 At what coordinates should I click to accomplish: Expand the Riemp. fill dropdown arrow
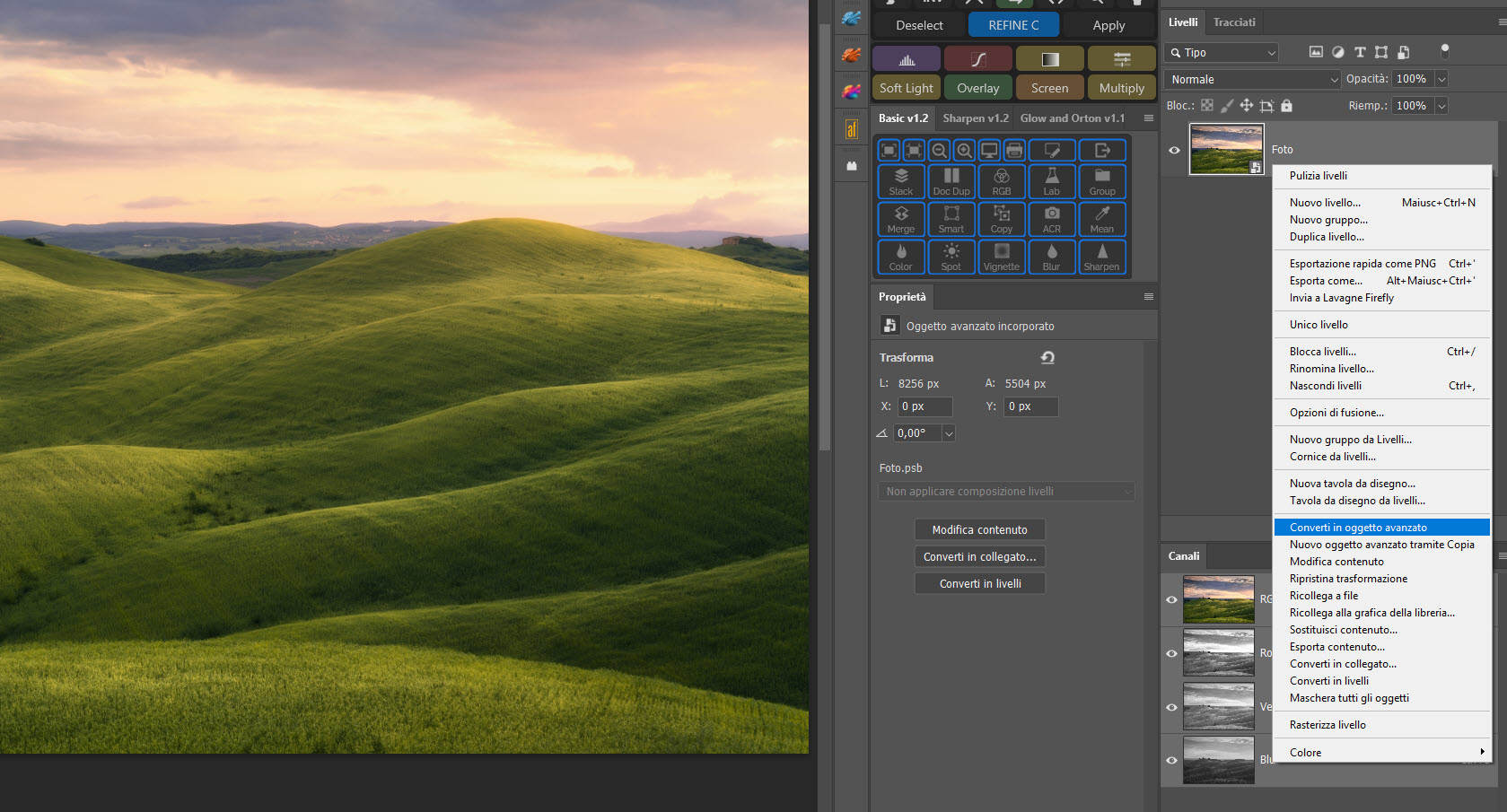pos(1441,106)
